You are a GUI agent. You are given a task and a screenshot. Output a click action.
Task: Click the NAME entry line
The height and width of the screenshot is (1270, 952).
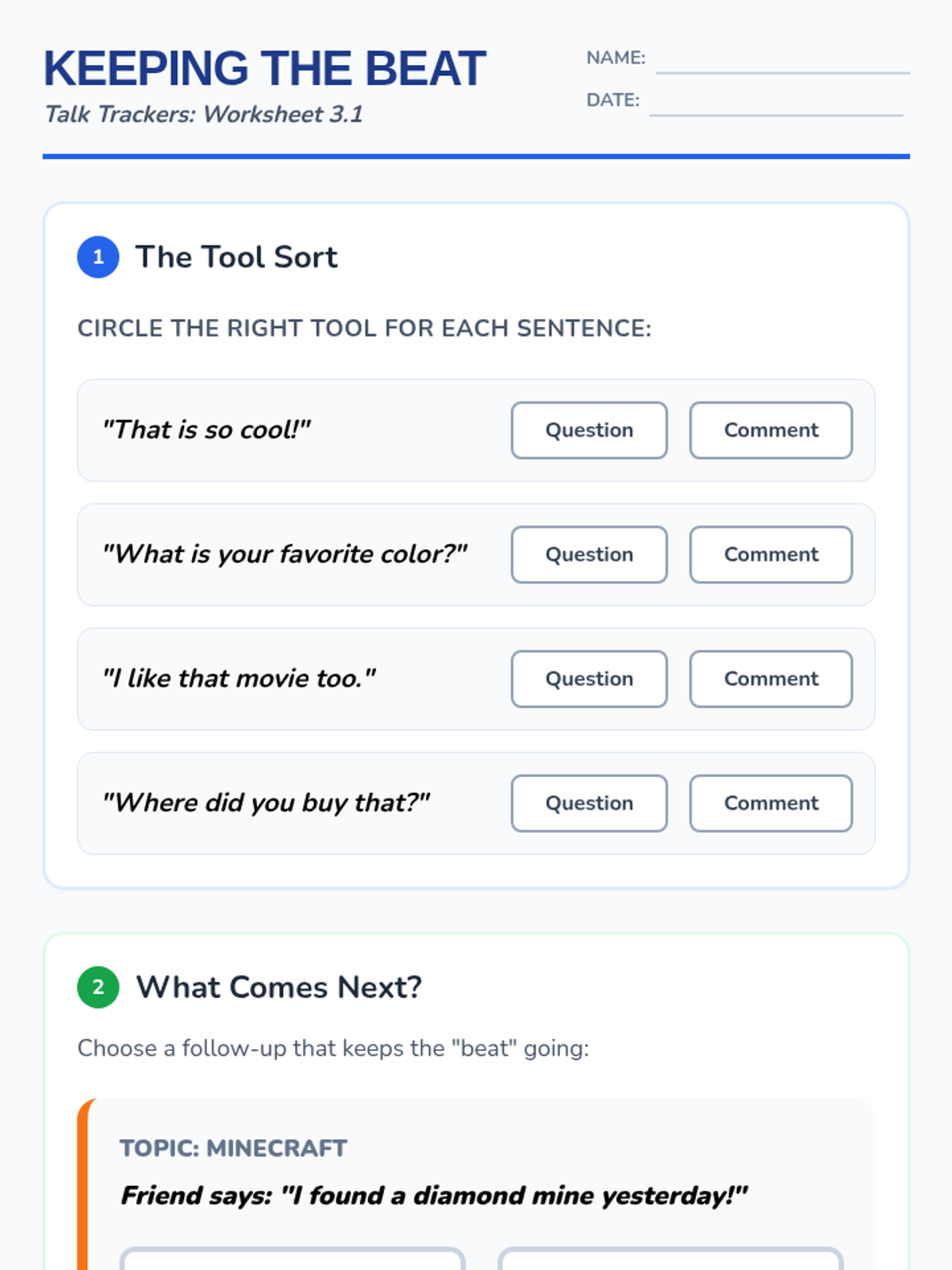coord(782,62)
